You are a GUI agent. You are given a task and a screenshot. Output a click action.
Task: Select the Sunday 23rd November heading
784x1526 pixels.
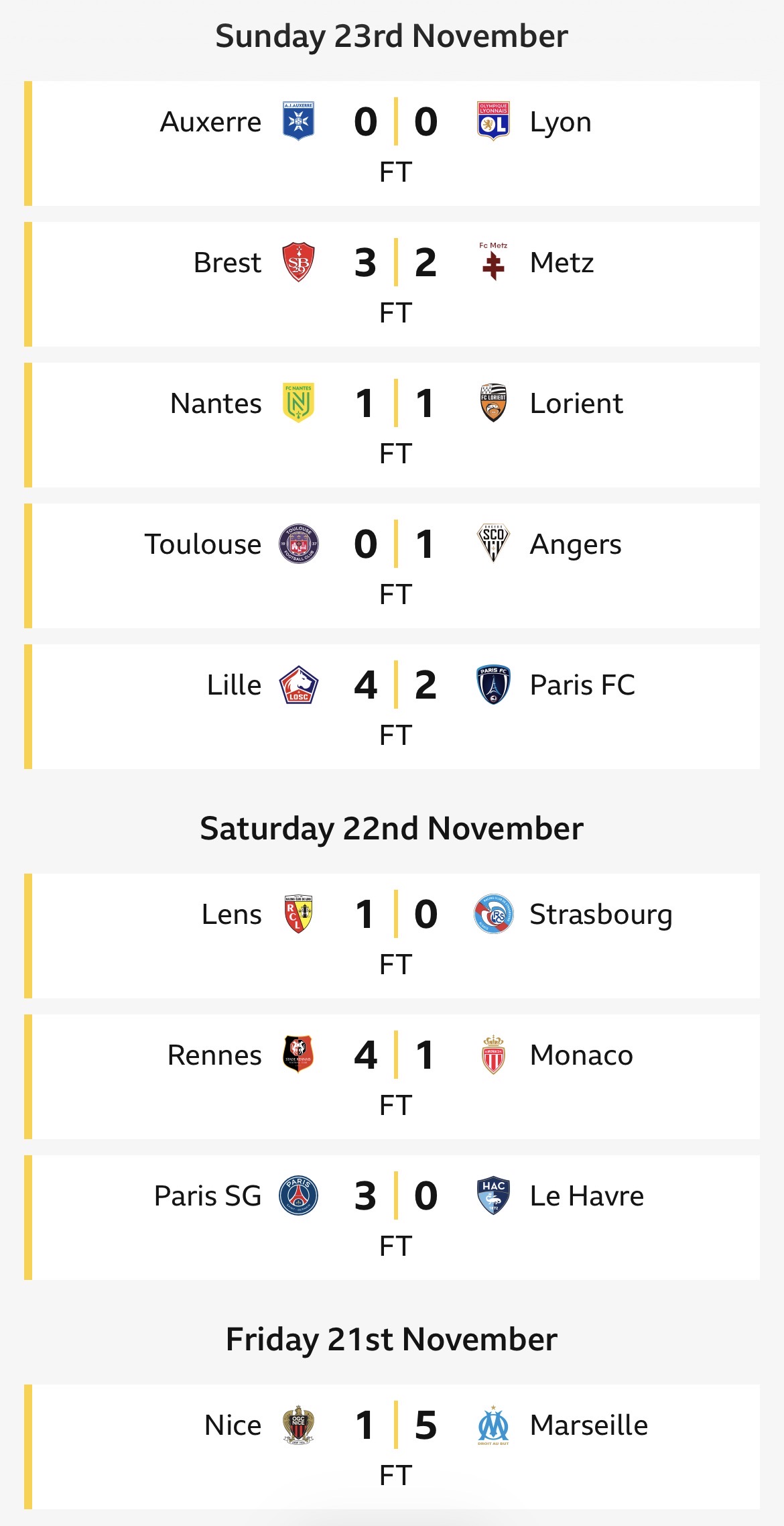click(392, 36)
